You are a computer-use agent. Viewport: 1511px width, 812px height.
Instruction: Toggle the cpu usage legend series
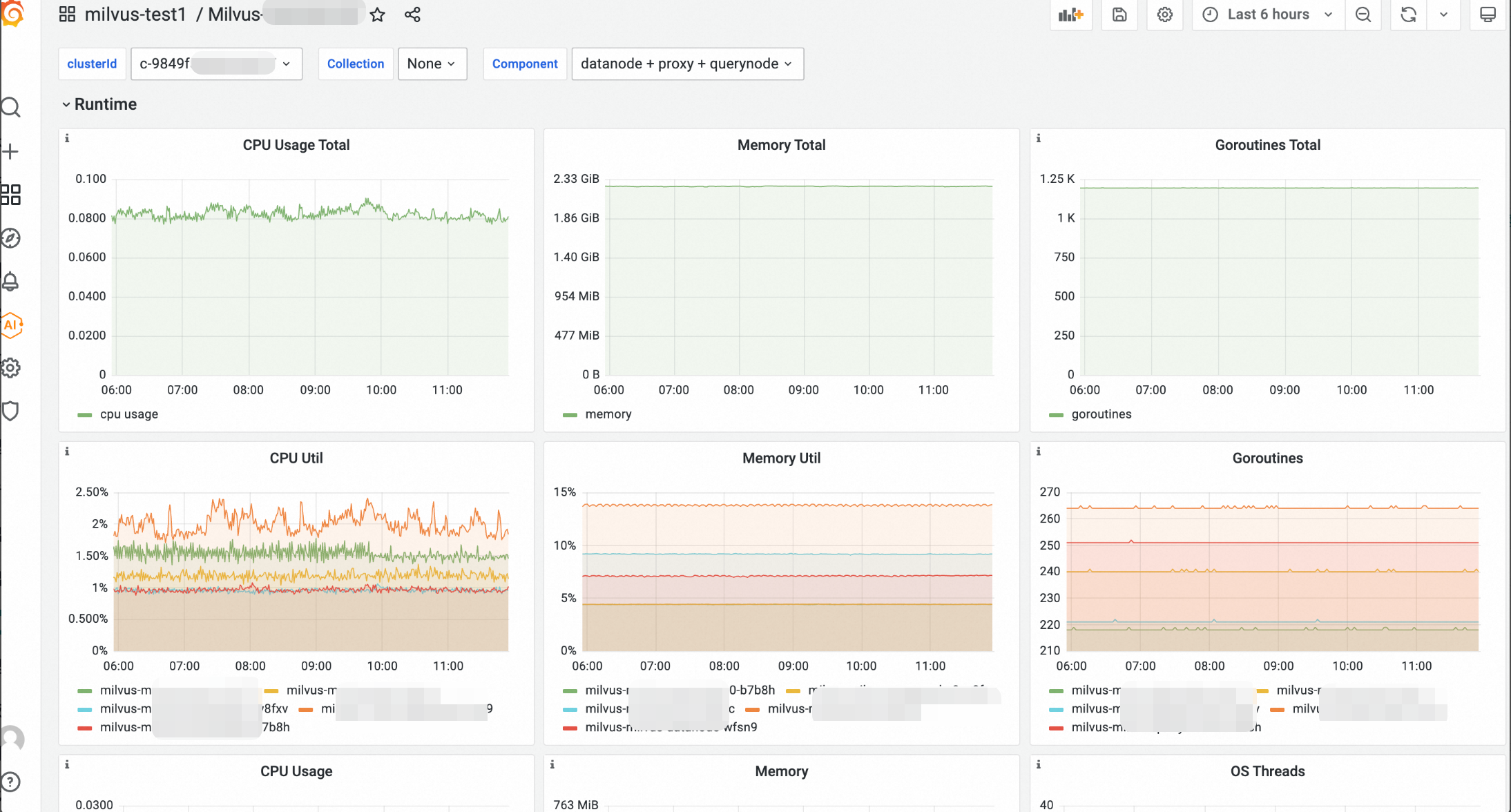click(x=128, y=414)
